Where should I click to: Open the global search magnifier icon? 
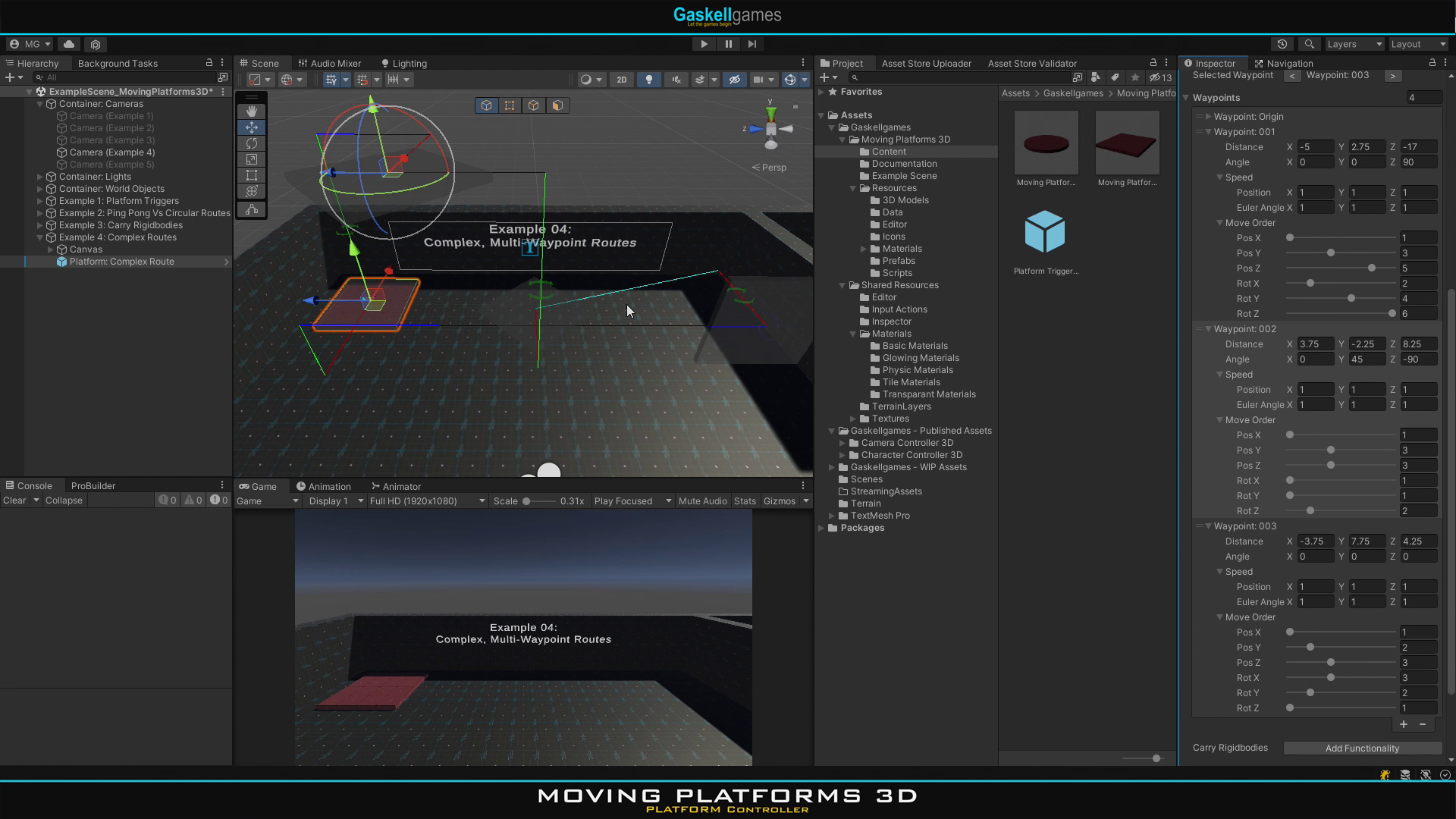tap(1309, 44)
